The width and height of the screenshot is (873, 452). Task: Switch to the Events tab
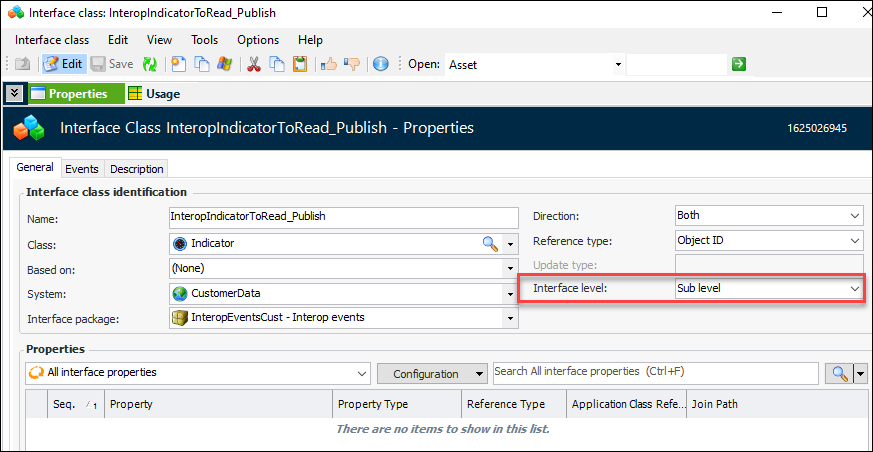click(x=82, y=169)
